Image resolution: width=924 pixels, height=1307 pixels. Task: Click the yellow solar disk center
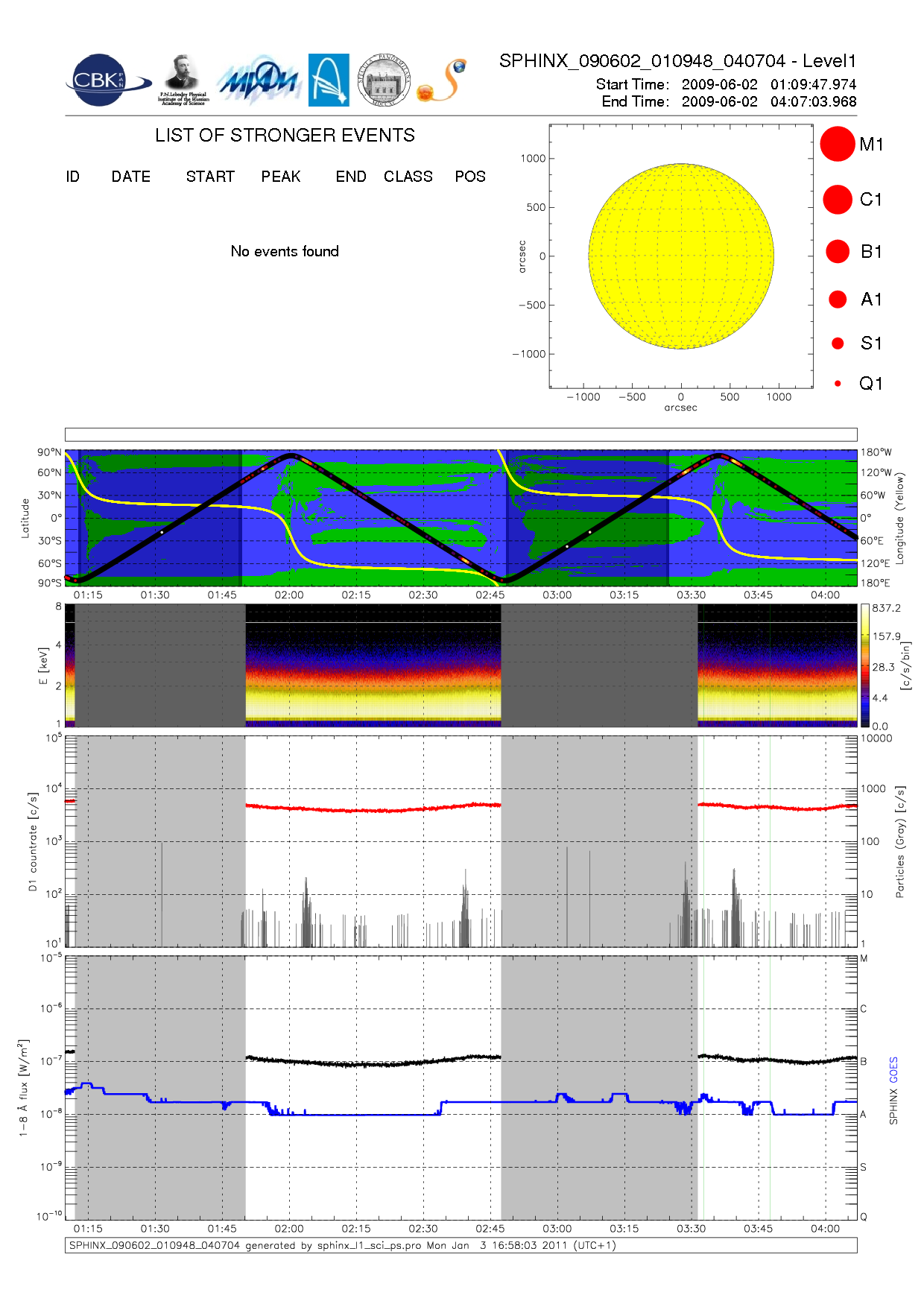pyautogui.click(x=681, y=256)
